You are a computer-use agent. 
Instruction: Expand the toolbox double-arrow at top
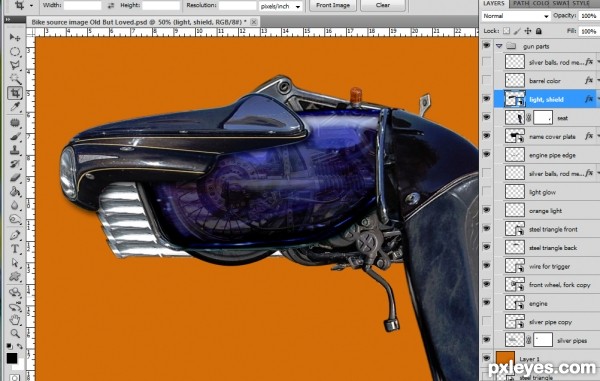coord(8,19)
